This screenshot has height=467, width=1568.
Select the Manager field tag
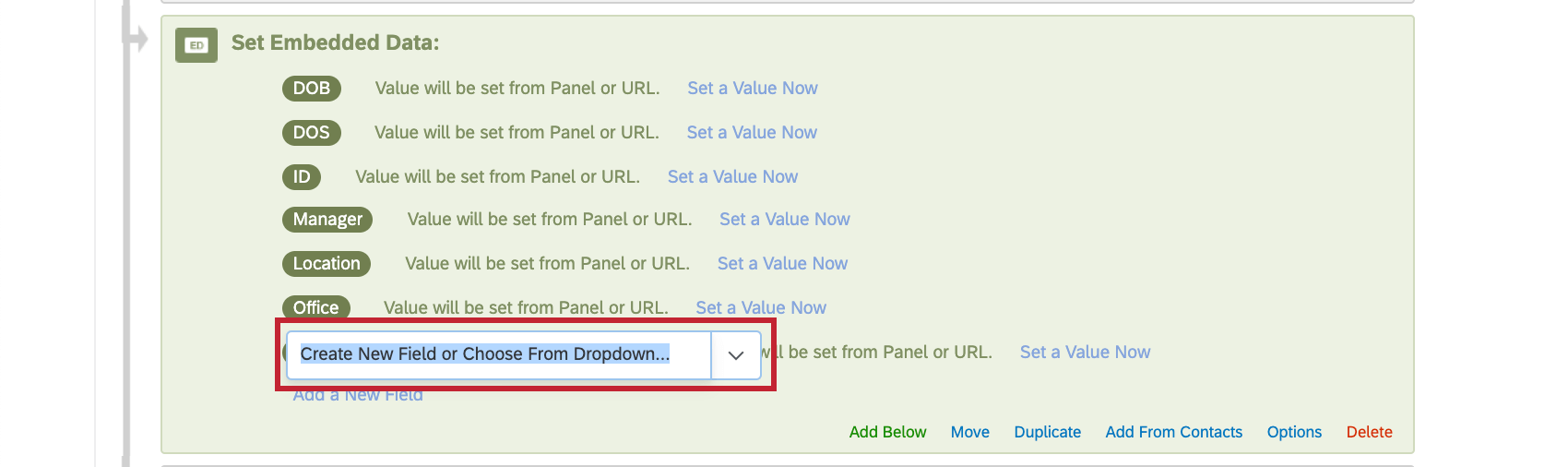pyautogui.click(x=327, y=220)
